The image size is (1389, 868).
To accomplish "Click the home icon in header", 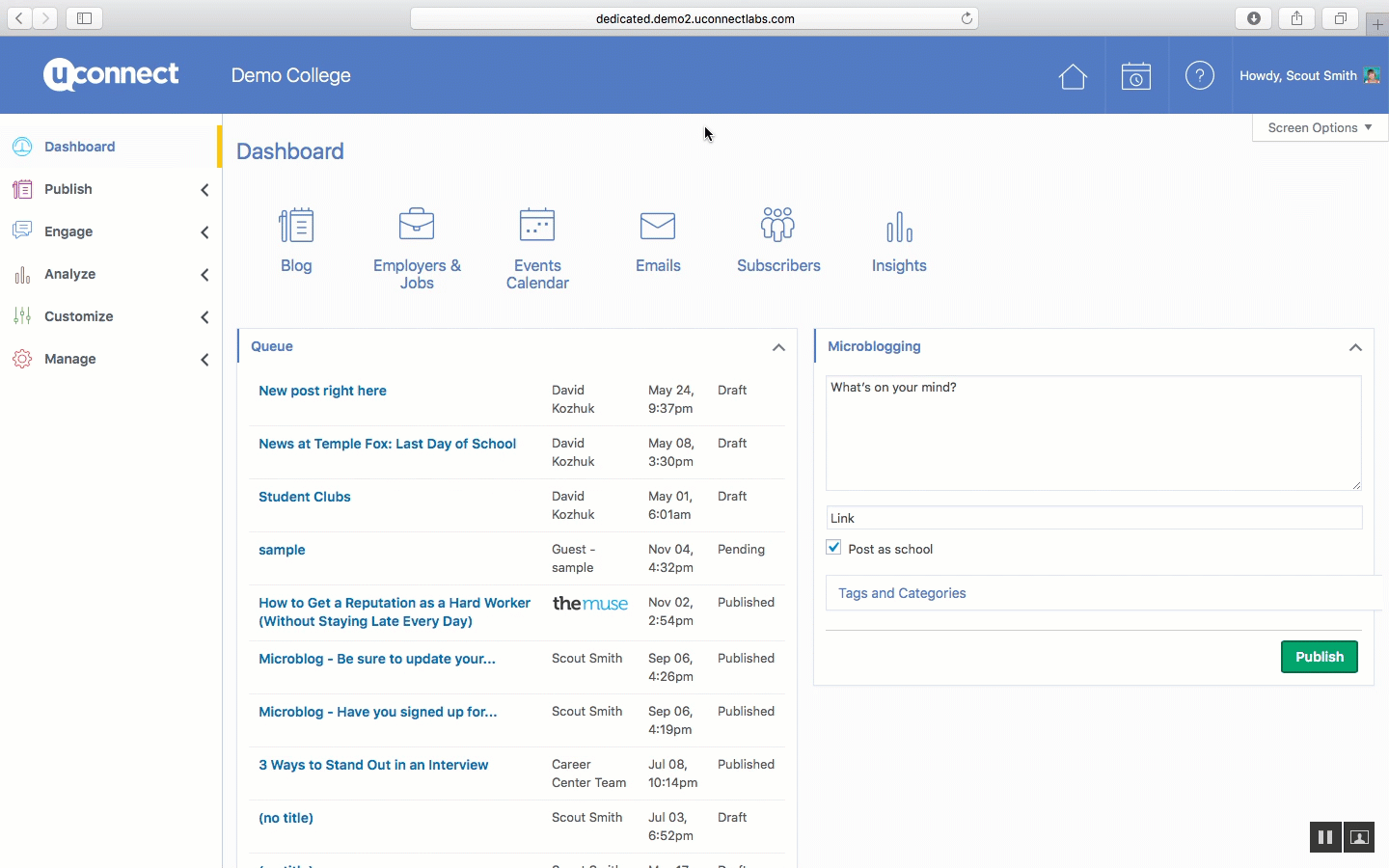I will (x=1073, y=76).
